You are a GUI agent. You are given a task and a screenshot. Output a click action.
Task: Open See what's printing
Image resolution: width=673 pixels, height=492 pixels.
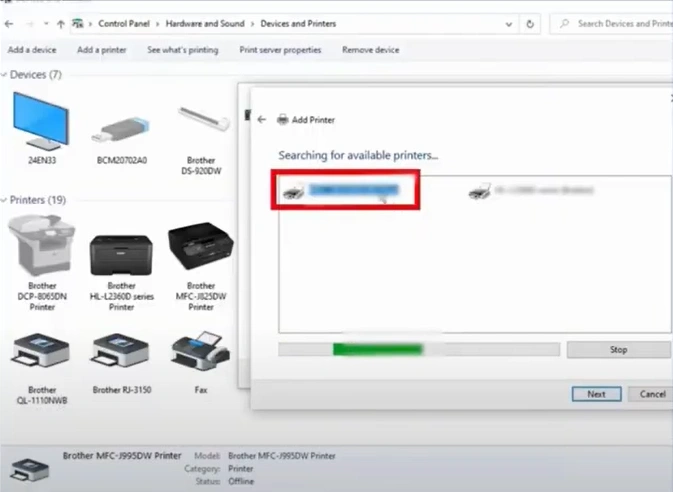(183, 49)
